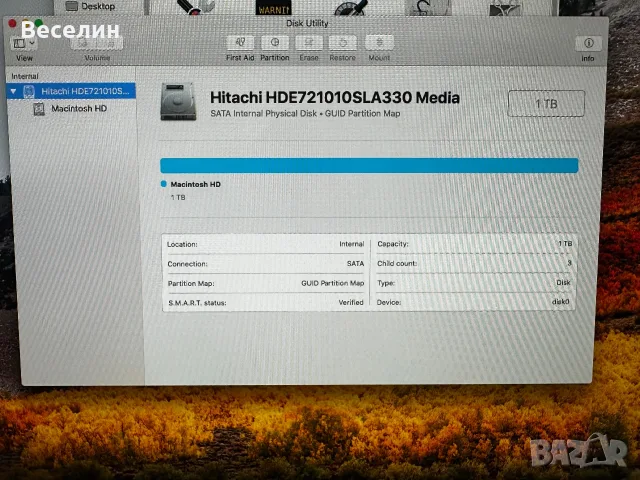This screenshot has height=480, width=640.
Task: Click the Desktop folder item behind the window
Action: point(91,6)
